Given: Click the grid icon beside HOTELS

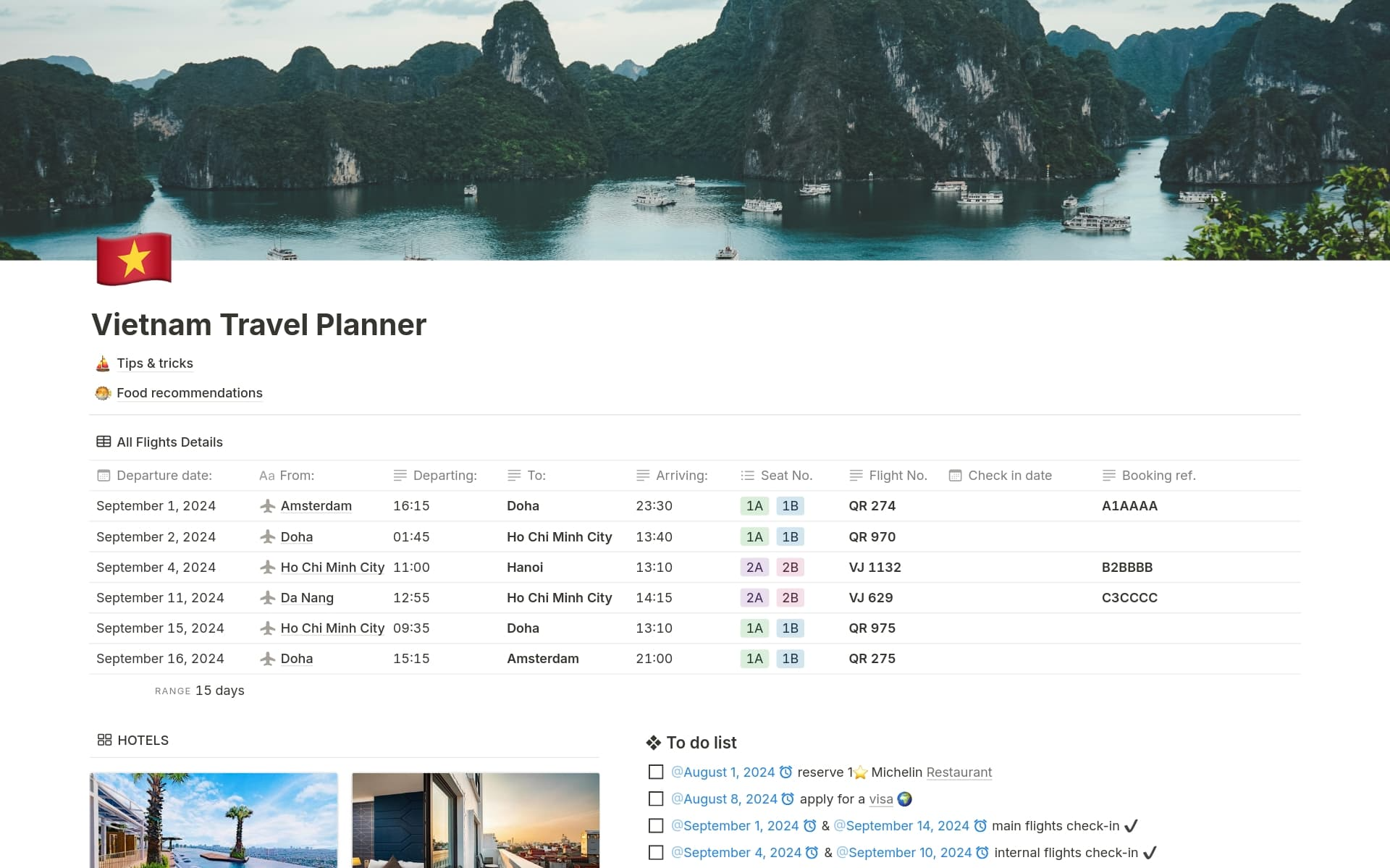Looking at the screenshot, I should point(104,740).
